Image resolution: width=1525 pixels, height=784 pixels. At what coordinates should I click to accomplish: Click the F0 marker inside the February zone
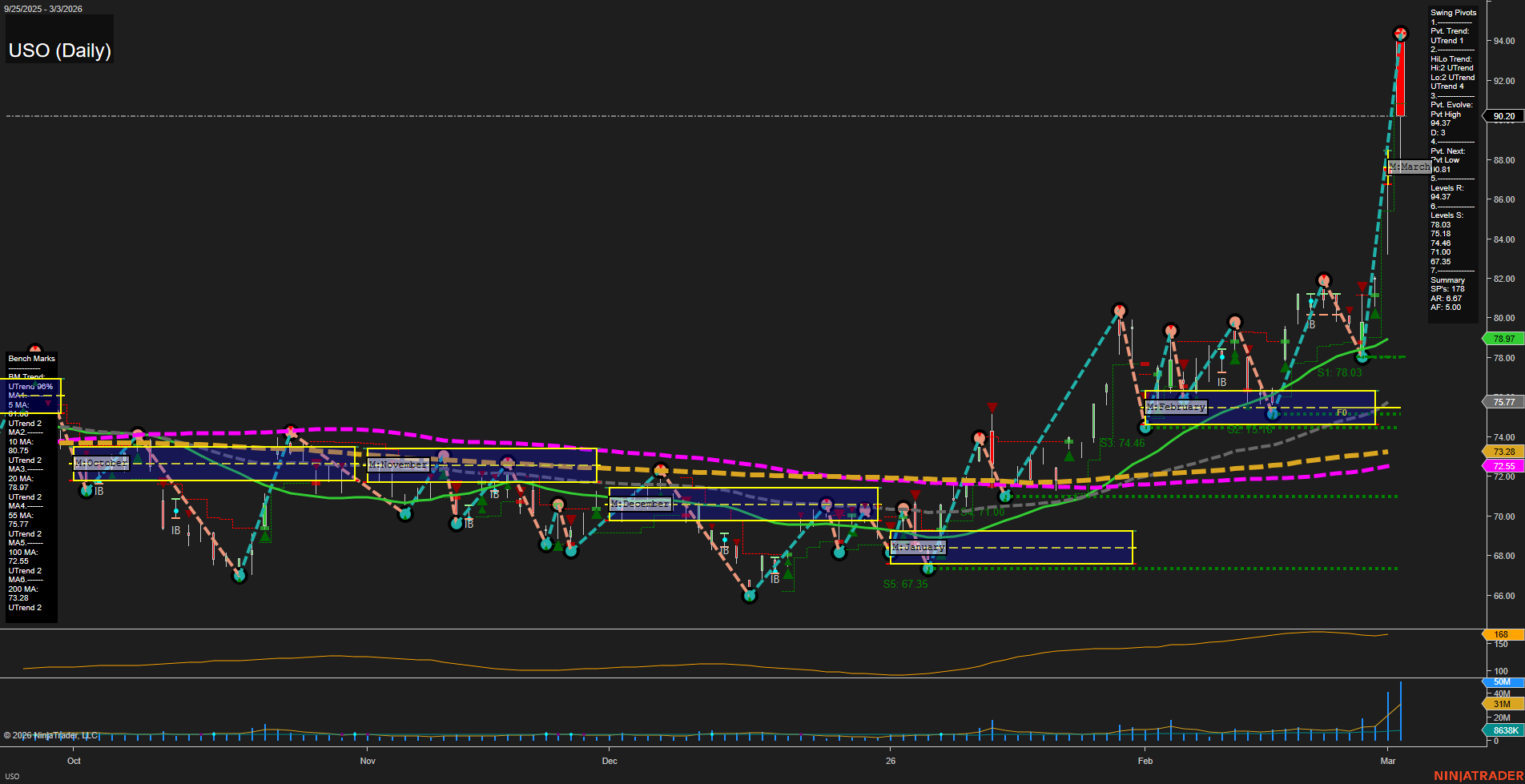point(1341,411)
